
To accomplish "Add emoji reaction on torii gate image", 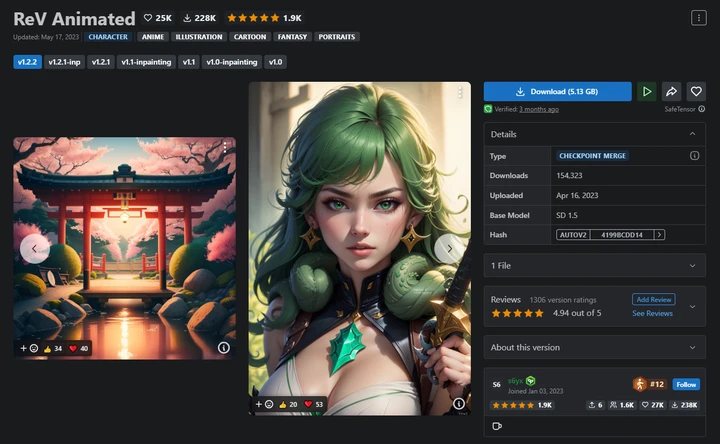I will [x=29, y=348].
